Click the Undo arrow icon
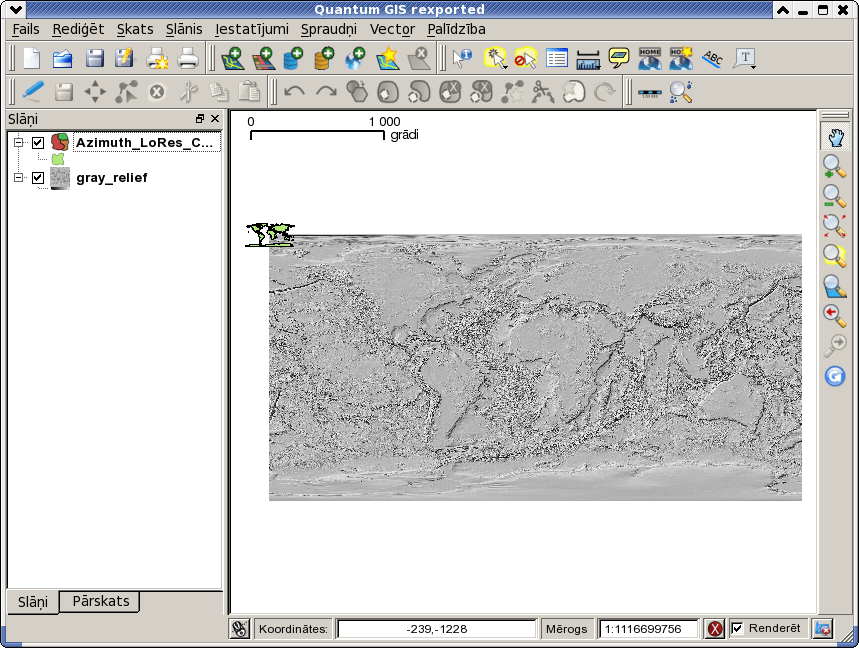Viewport: 859px width, 648px height. (x=294, y=91)
